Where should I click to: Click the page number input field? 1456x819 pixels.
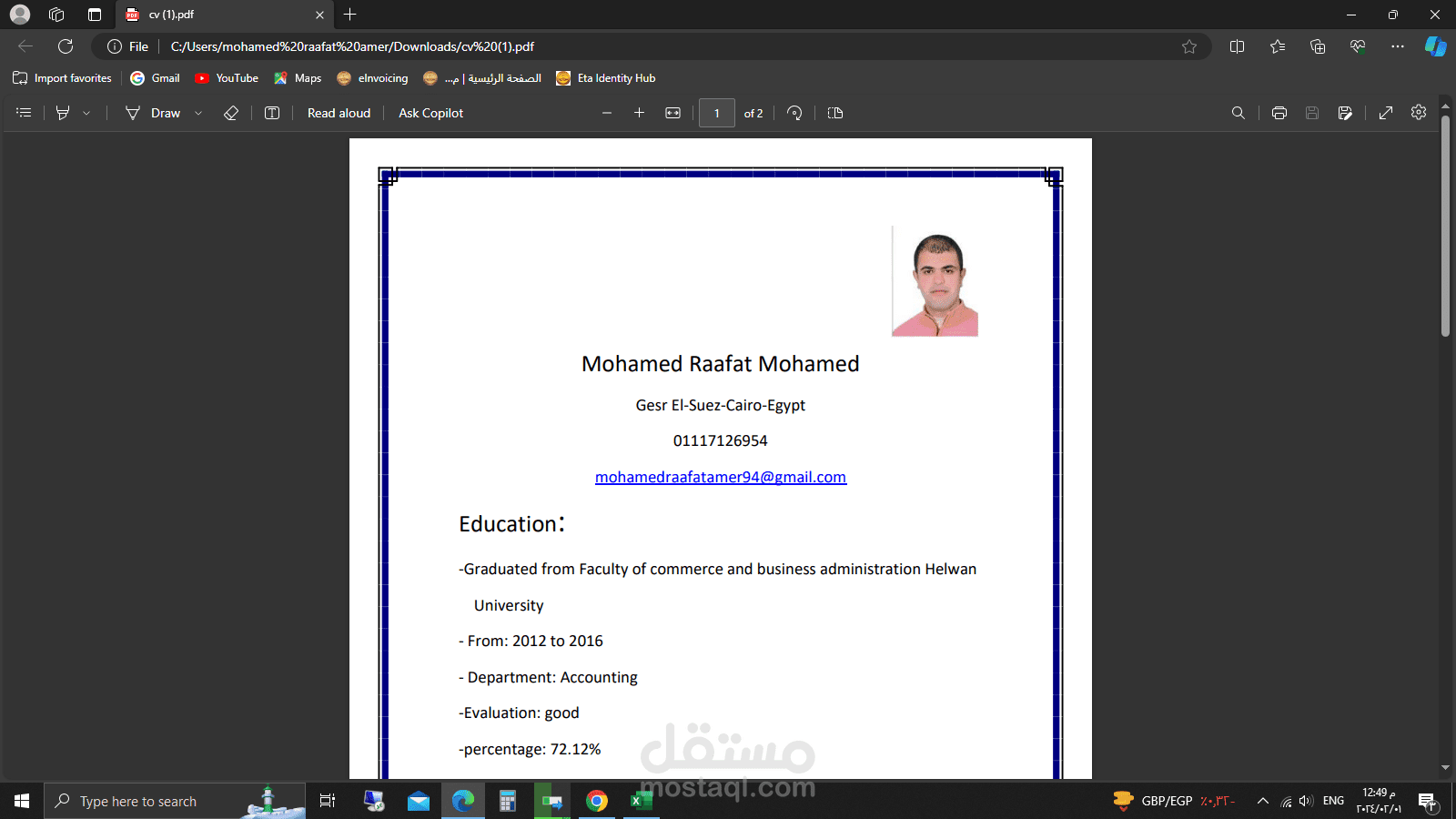pyautogui.click(x=717, y=113)
